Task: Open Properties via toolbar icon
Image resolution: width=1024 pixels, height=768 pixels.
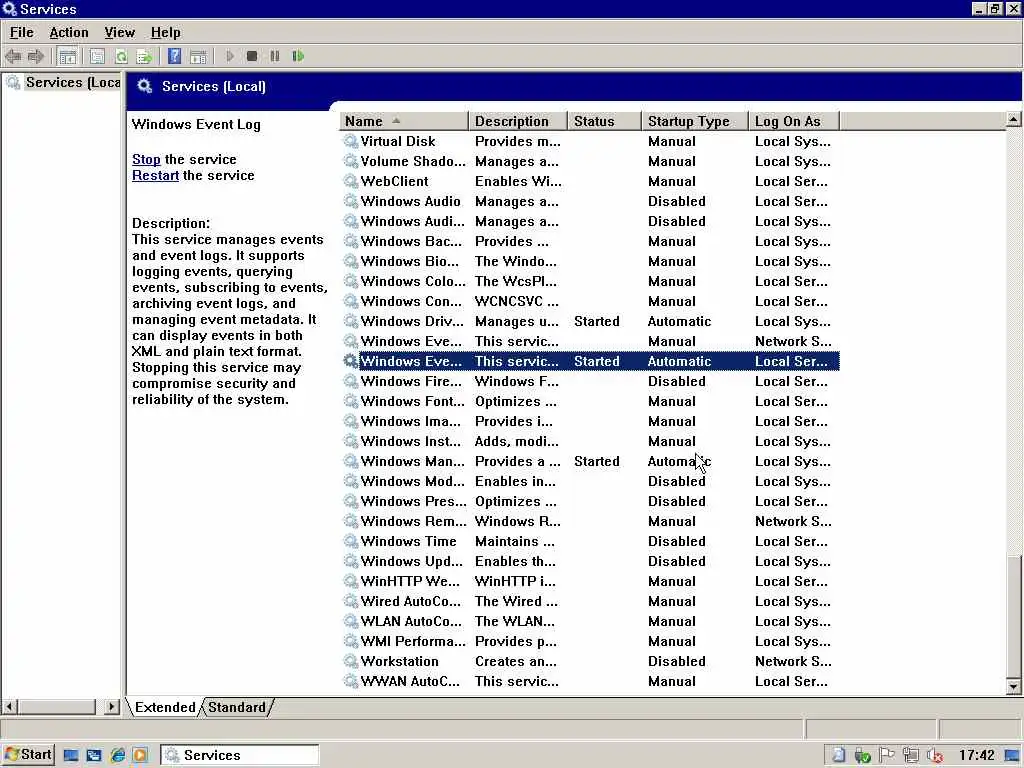Action: tap(97, 57)
